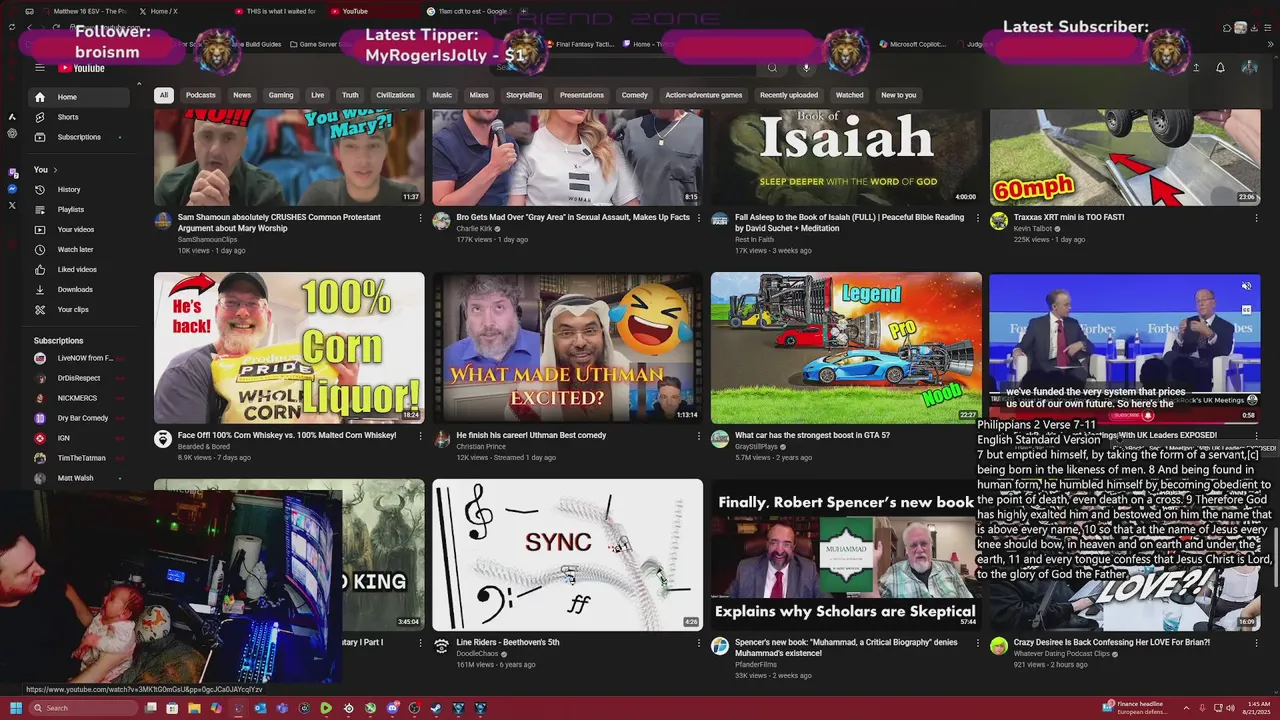Screen dimensions: 1280x720
Task: Switch to the 11am cdt to est Google tab
Action: click(x=468, y=11)
